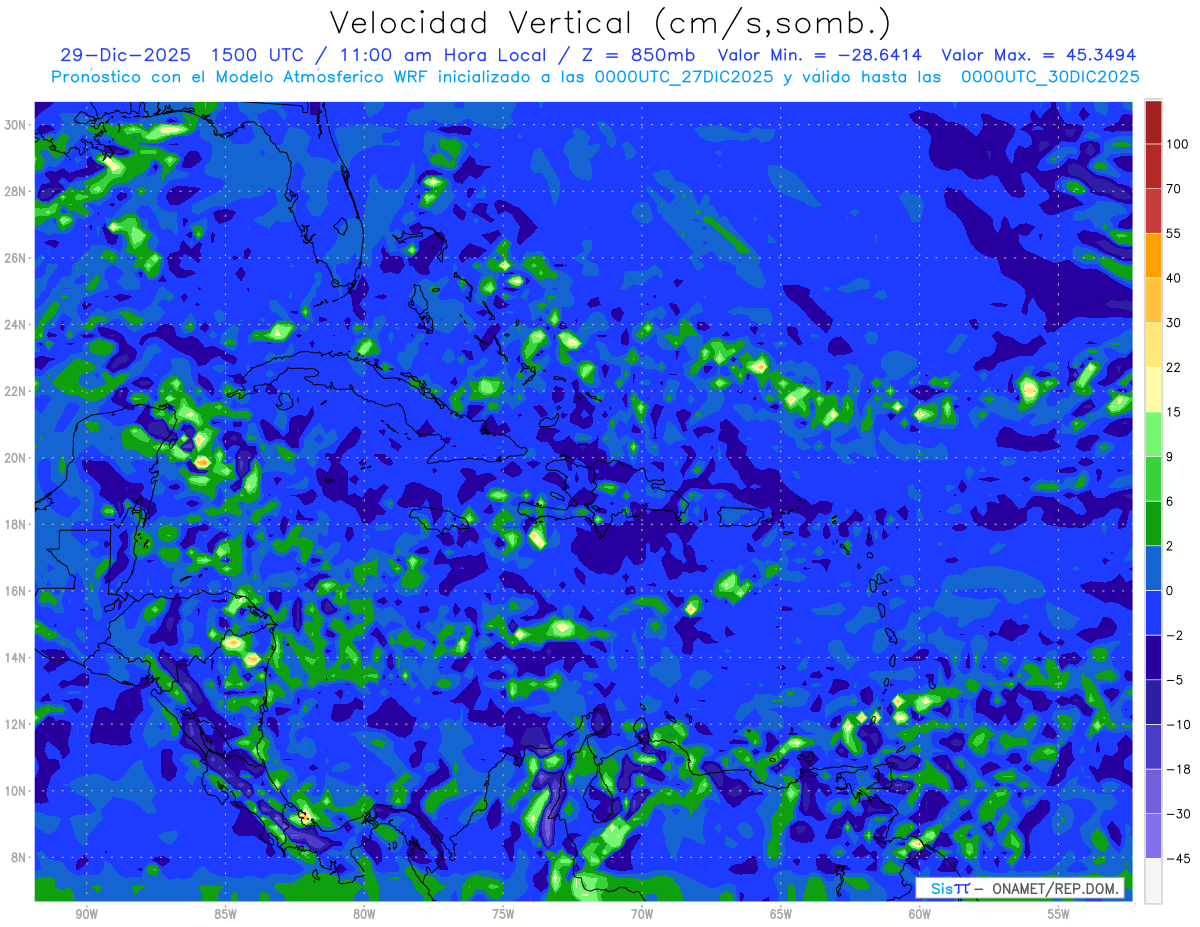Click the "Velocidad Vertical (cm/s,somb.)" title

610,23
